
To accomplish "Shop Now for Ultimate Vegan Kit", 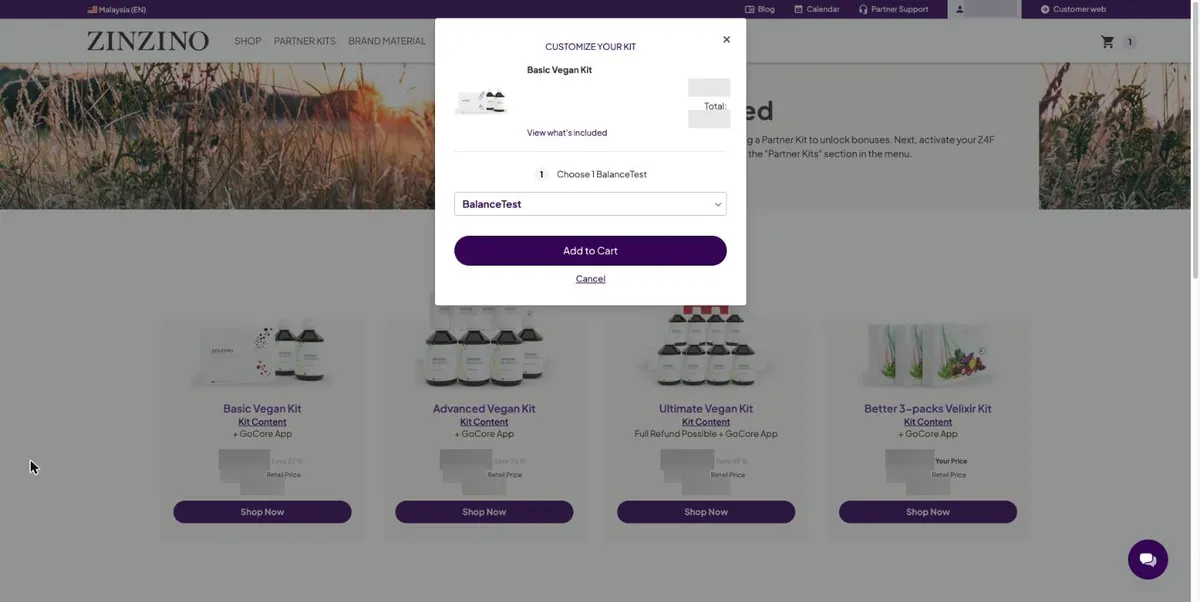I will (x=706, y=512).
